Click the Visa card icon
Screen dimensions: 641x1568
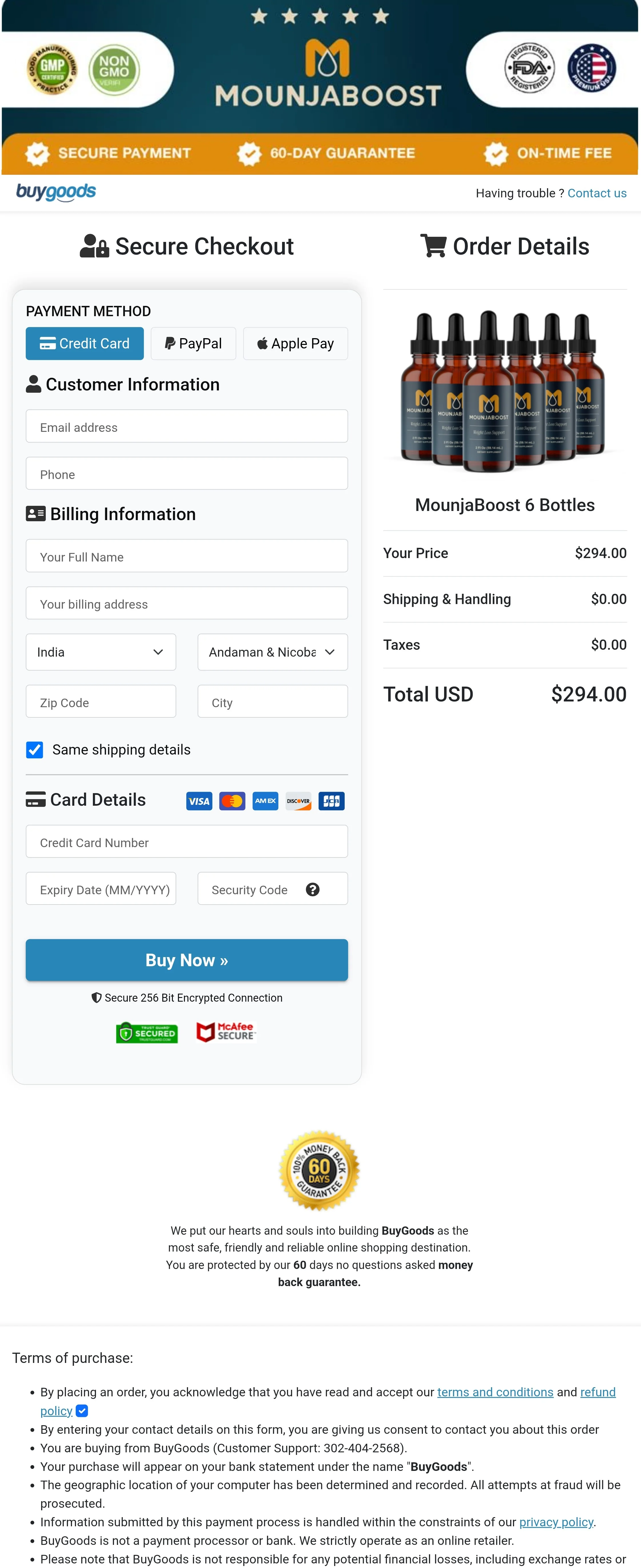coord(199,801)
